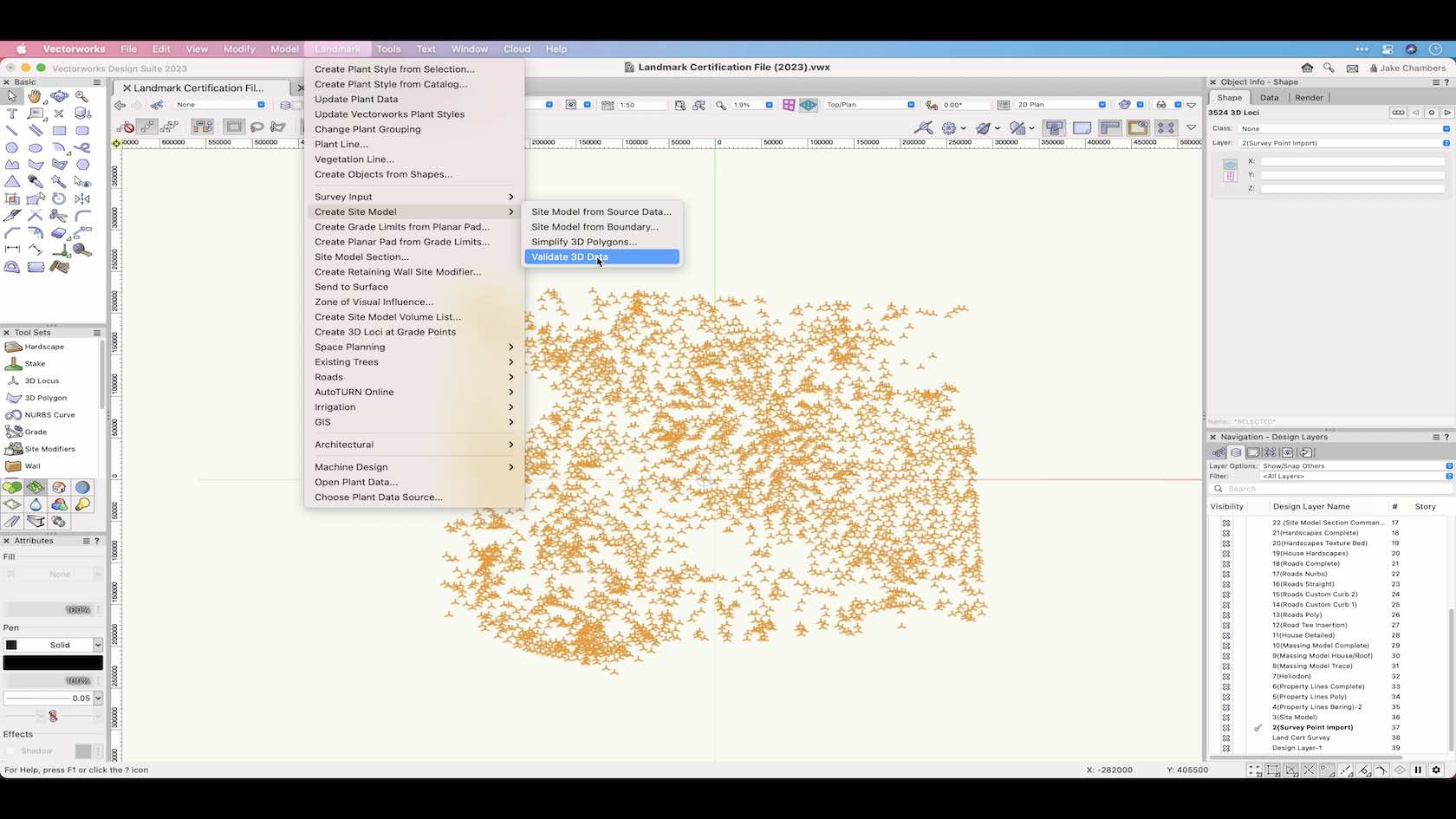The height and width of the screenshot is (819, 1456).
Task: Select the Hardscape tool
Action: (x=43, y=347)
